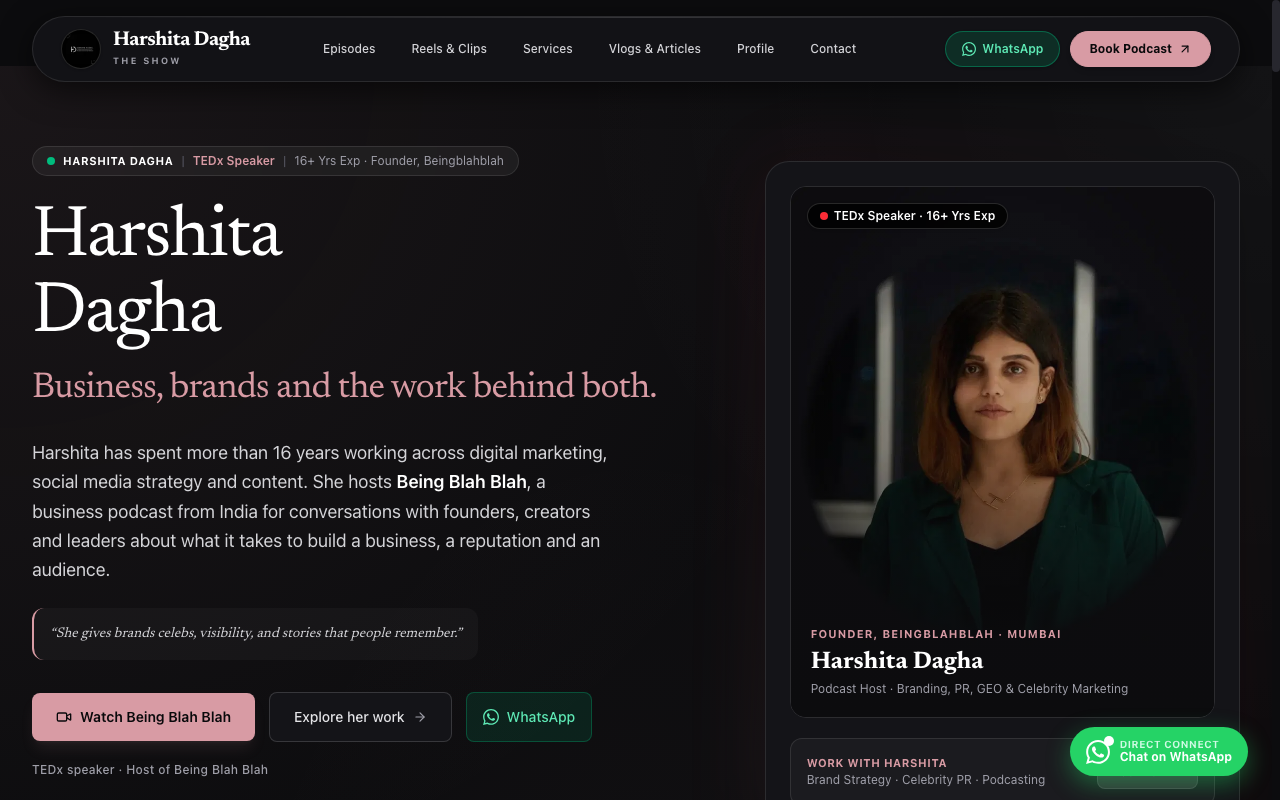The width and height of the screenshot is (1280, 800).
Task: Click Podcast Host · Branding, PR, GEO text
Action: coord(969,689)
